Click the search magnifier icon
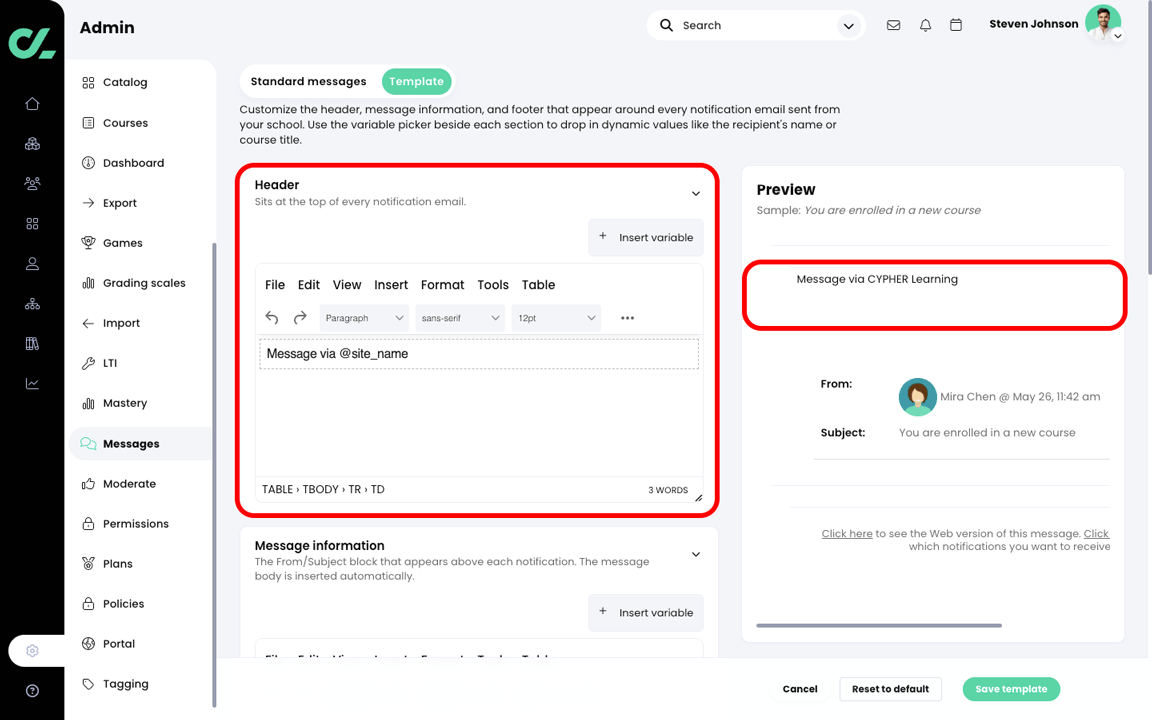This screenshot has height=720, width=1152. point(666,25)
